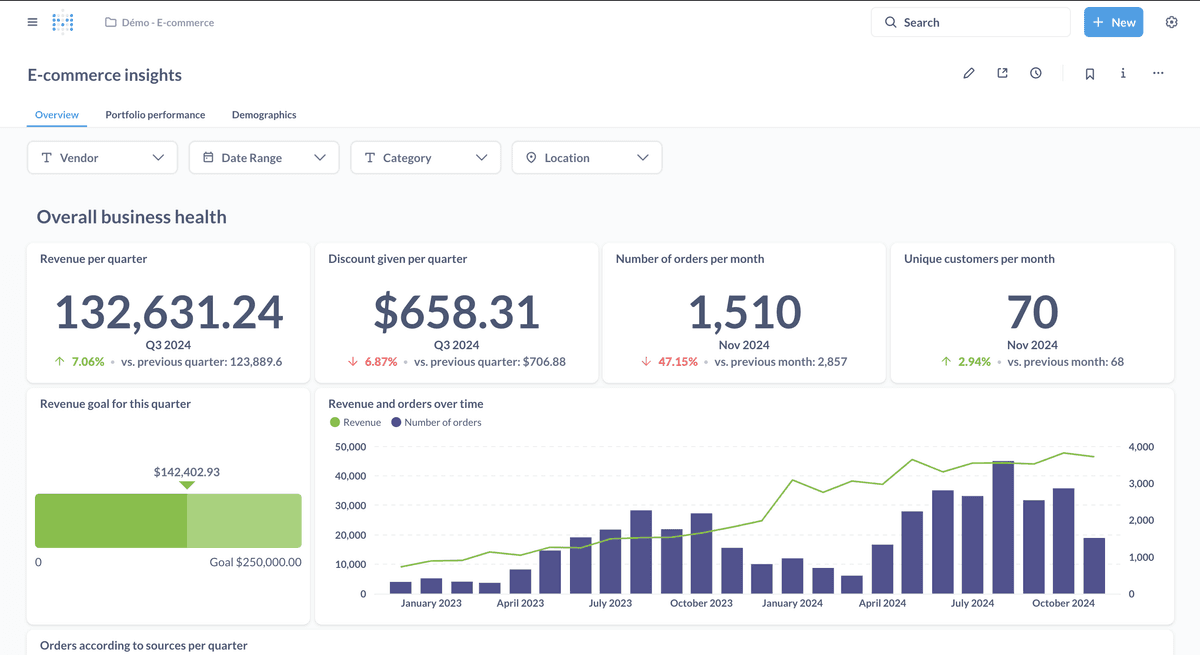This screenshot has height=655, width=1200.
Task: Click the Metabase logo icon
Action: [63, 22]
